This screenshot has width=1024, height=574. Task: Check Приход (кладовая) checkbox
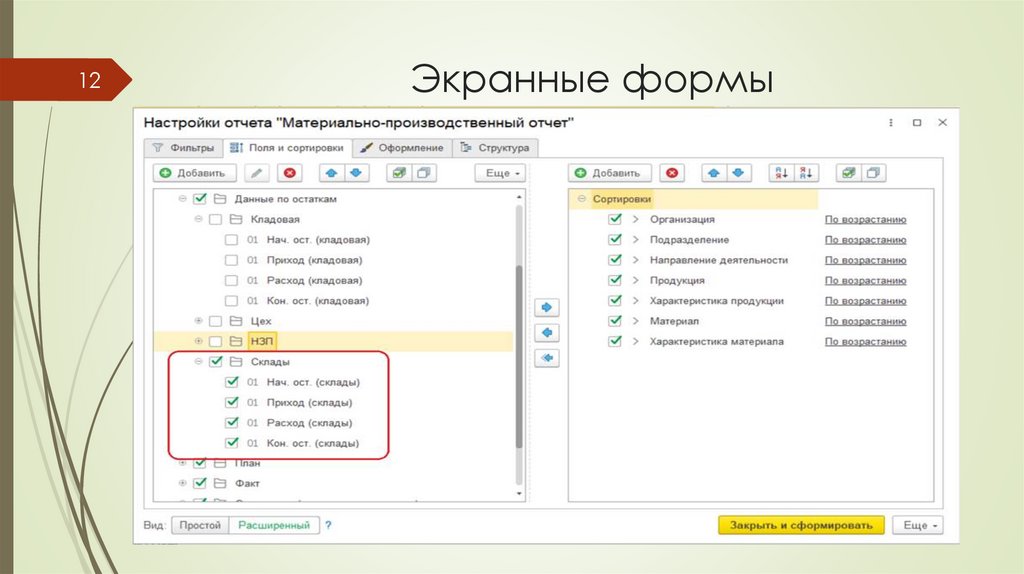tap(231, 260)
